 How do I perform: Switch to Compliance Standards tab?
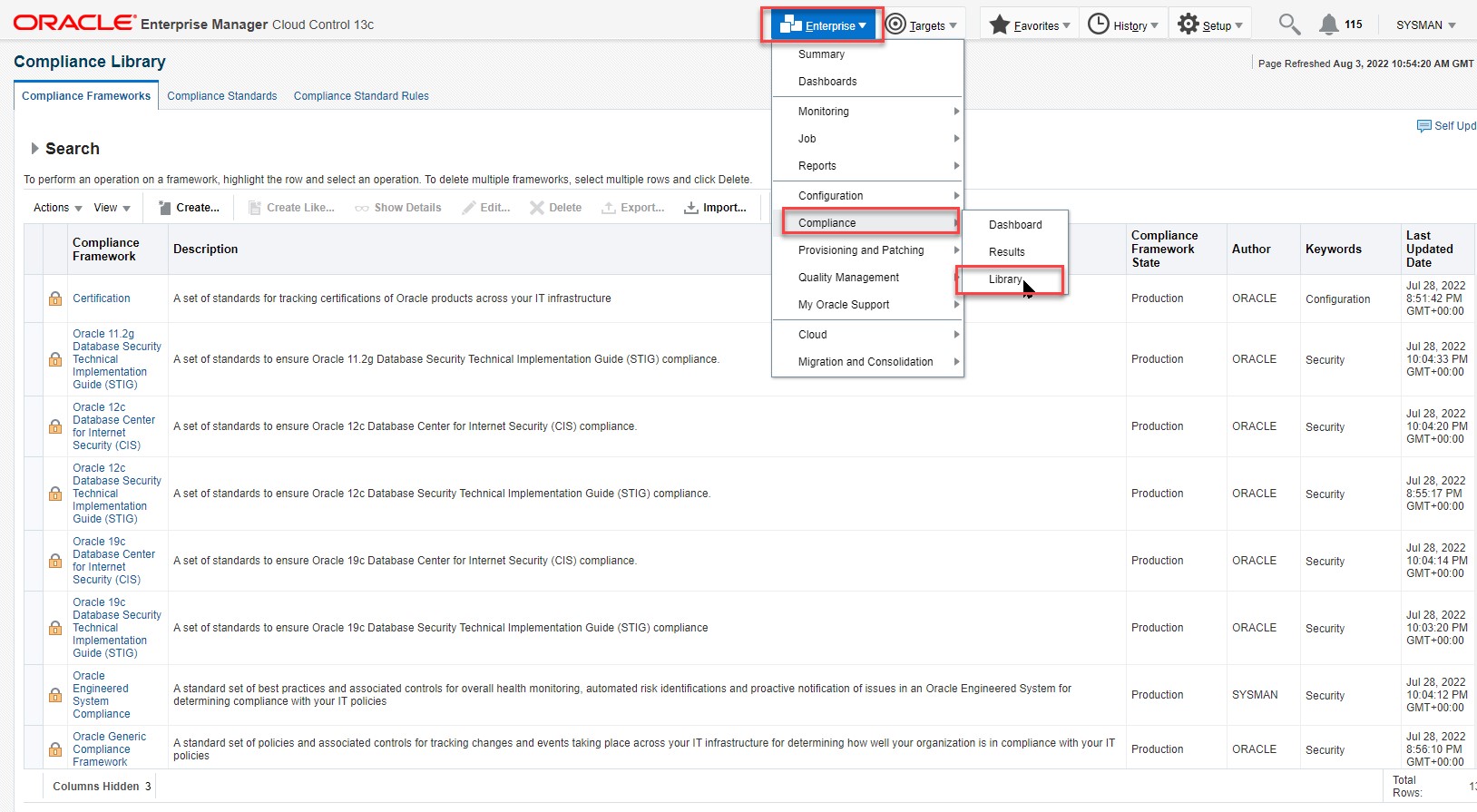(222, 96)
